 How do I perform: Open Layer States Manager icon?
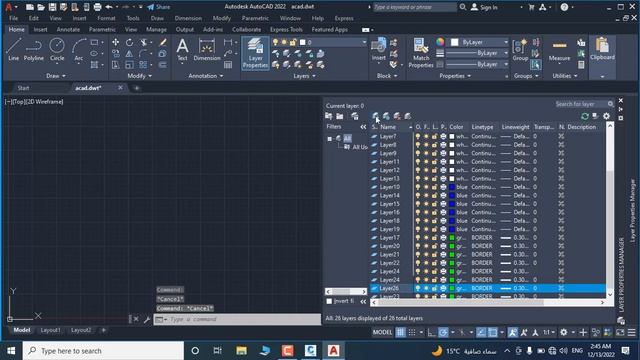(x=355, y=116)
